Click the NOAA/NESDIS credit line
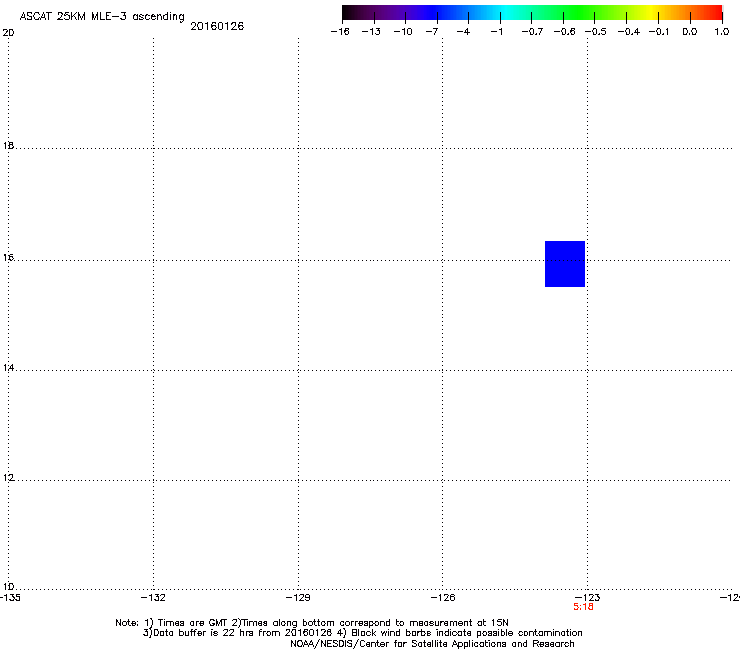The height and width of the screenshot is (650, 740). tap(432, 644)
